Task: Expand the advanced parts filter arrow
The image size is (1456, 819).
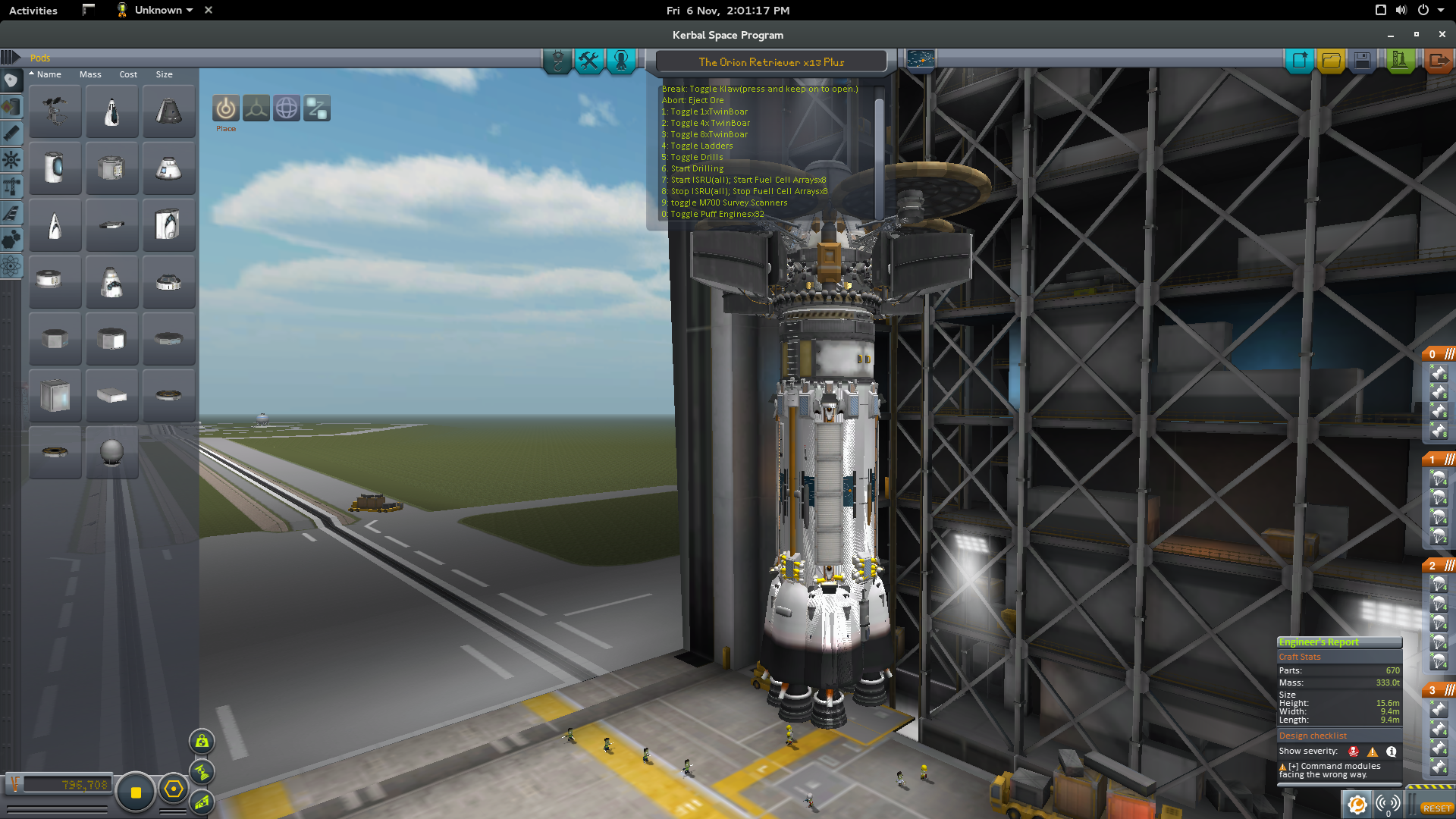Action: [11, 57]
